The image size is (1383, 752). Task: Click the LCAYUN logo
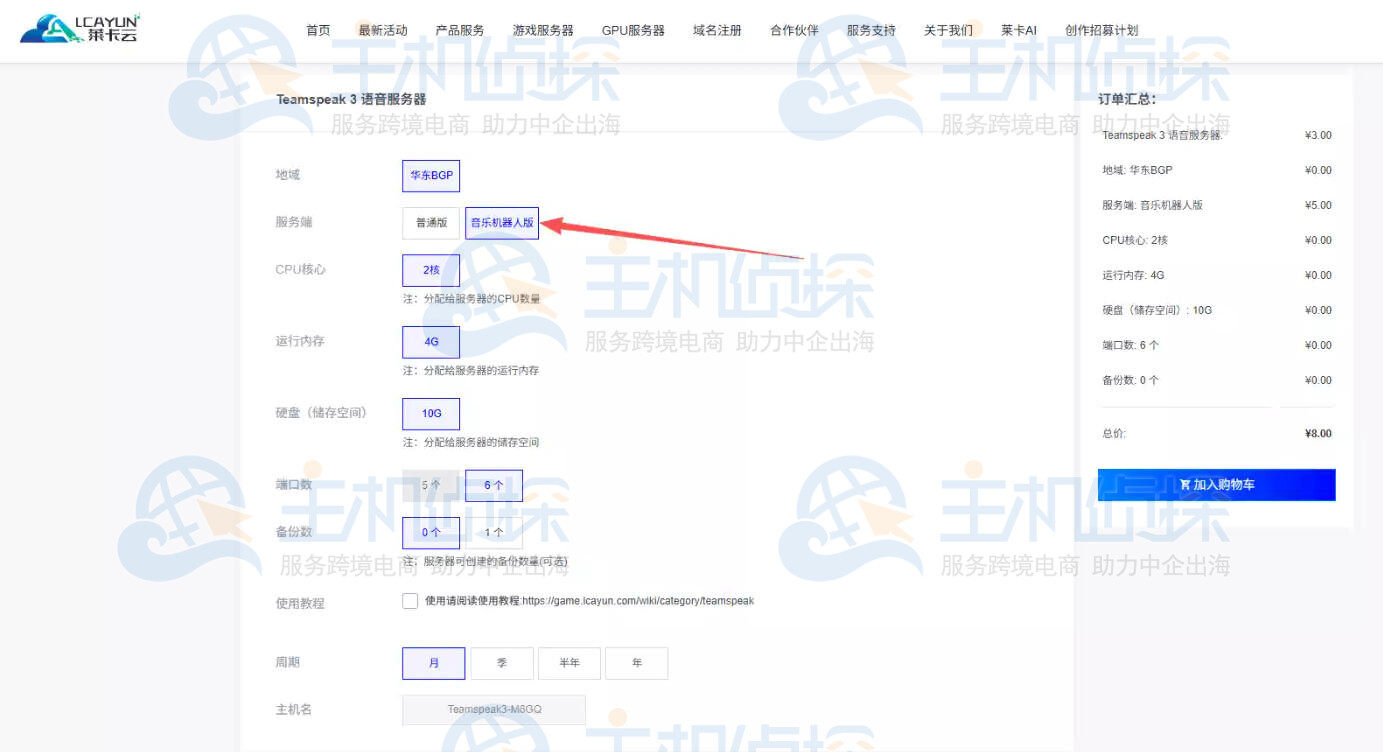[80, 29]
